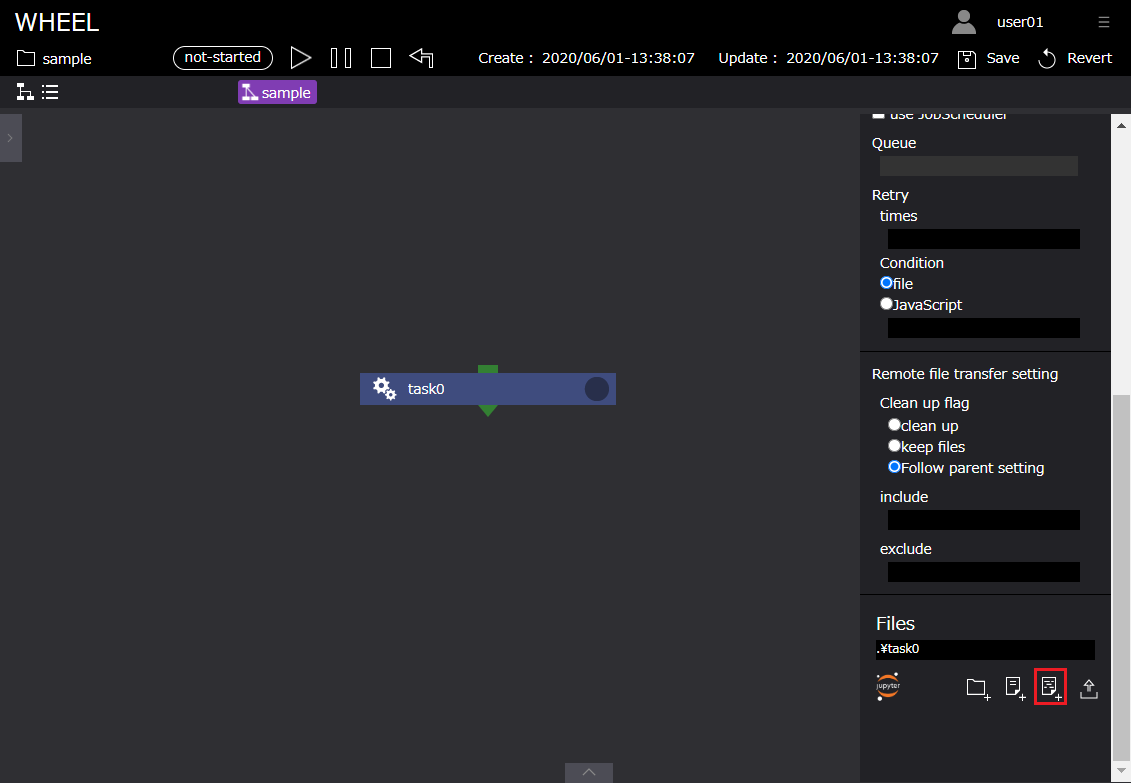
Task: Open the hamburger menu beside user01
Action: tap(1103, 22)
